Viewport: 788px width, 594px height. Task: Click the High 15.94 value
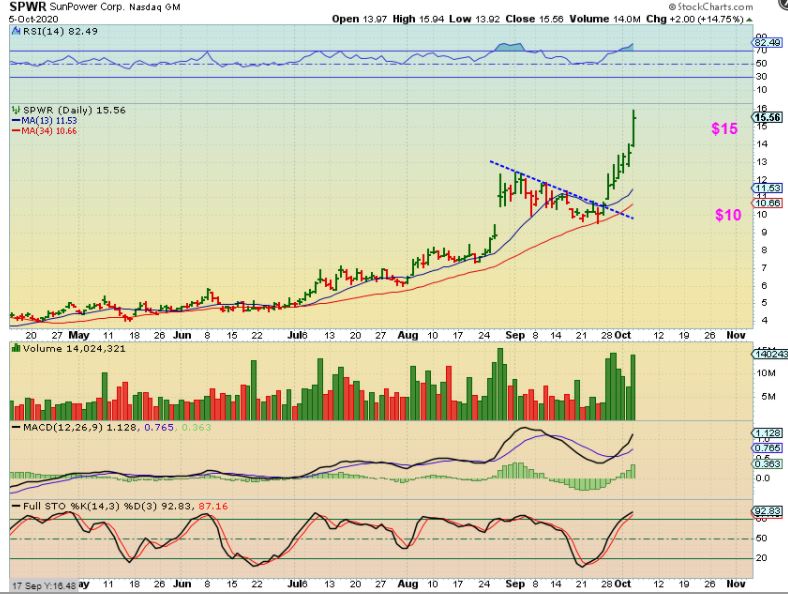pos(418,19)
